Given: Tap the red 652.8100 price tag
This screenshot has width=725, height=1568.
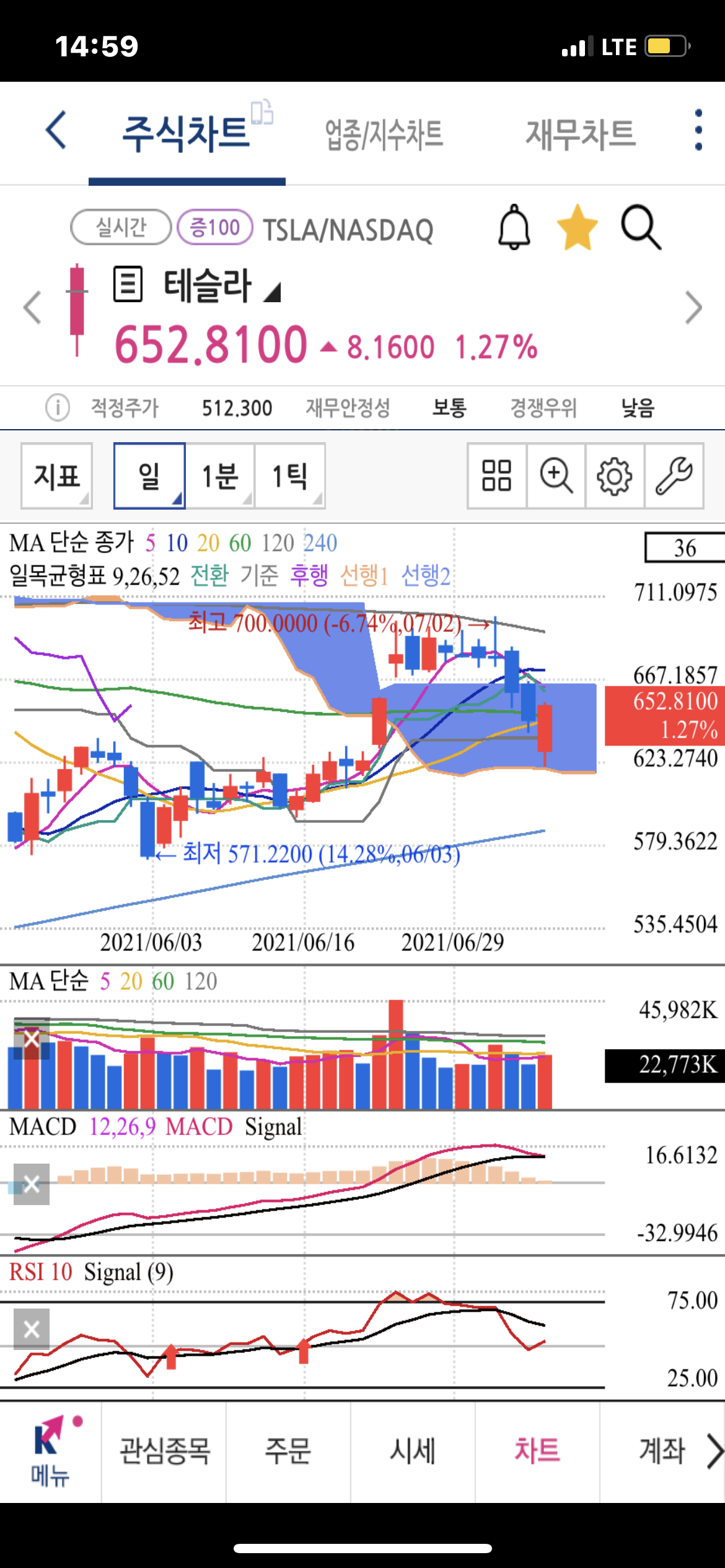Looking at the screenshot, I should click(665, 715).
